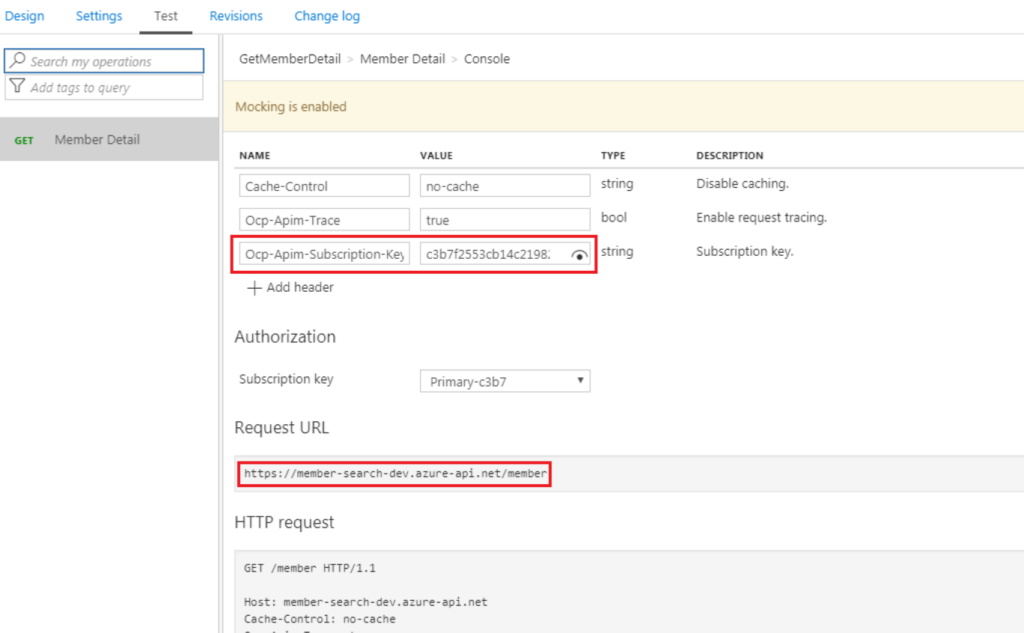
Task: Click the 'Host: member-search-dev.azure-api.net' line
Action: pos(366,602)
